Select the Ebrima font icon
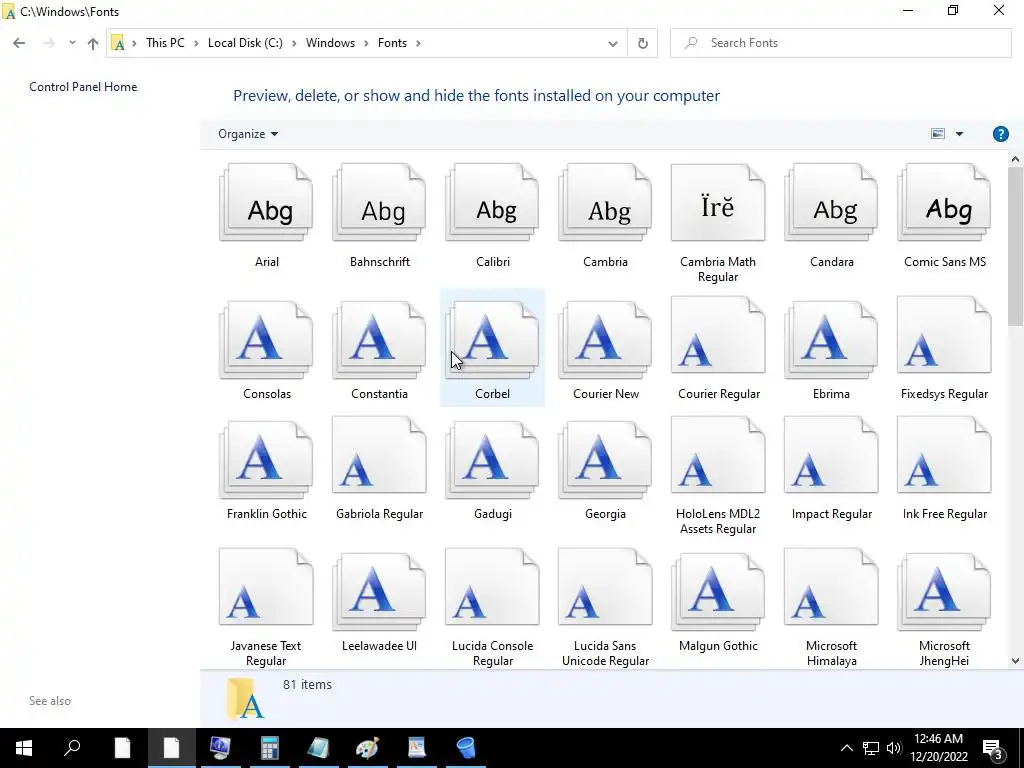This screenshot has height=768, width=1024. tap(831, 340)
